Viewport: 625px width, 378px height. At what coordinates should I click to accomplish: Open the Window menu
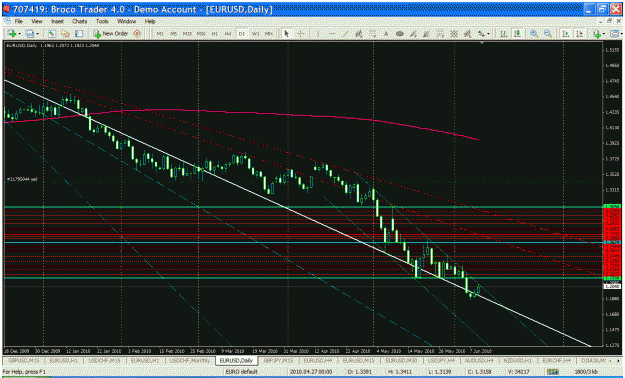coord(126,21)
